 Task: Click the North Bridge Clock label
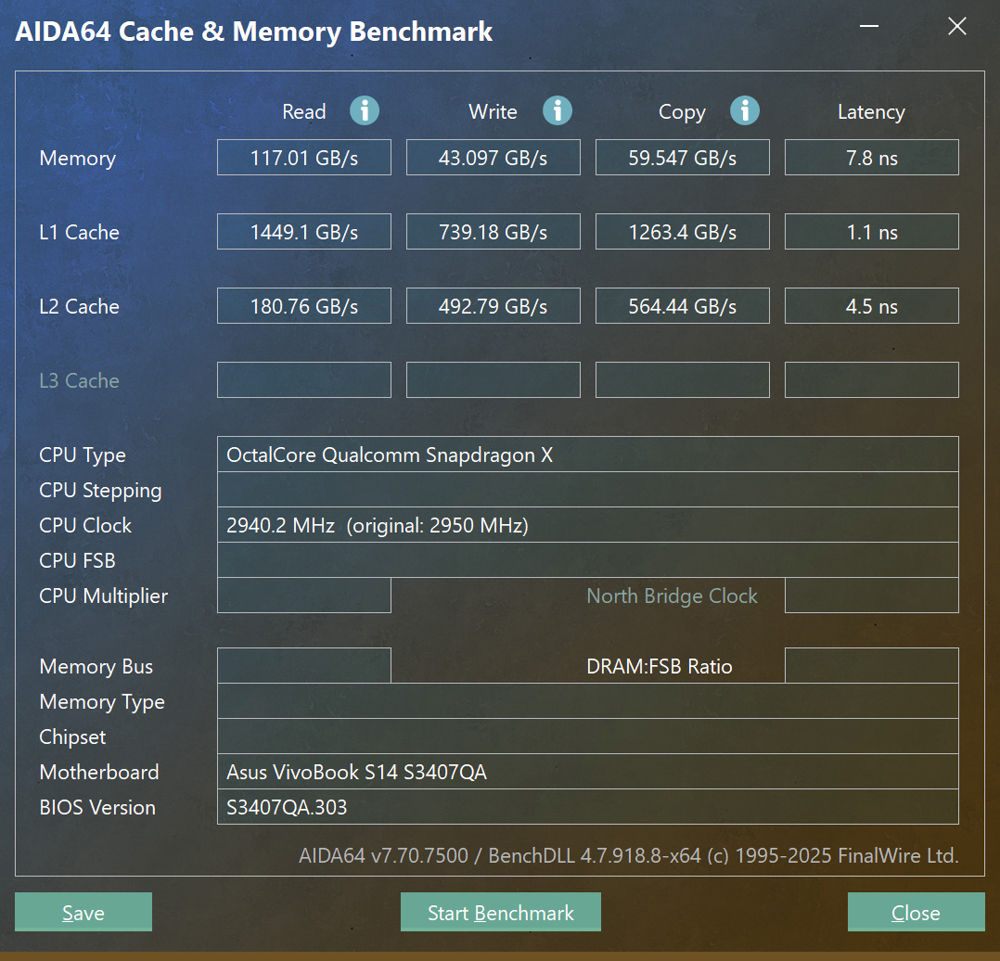coord(672,596)
